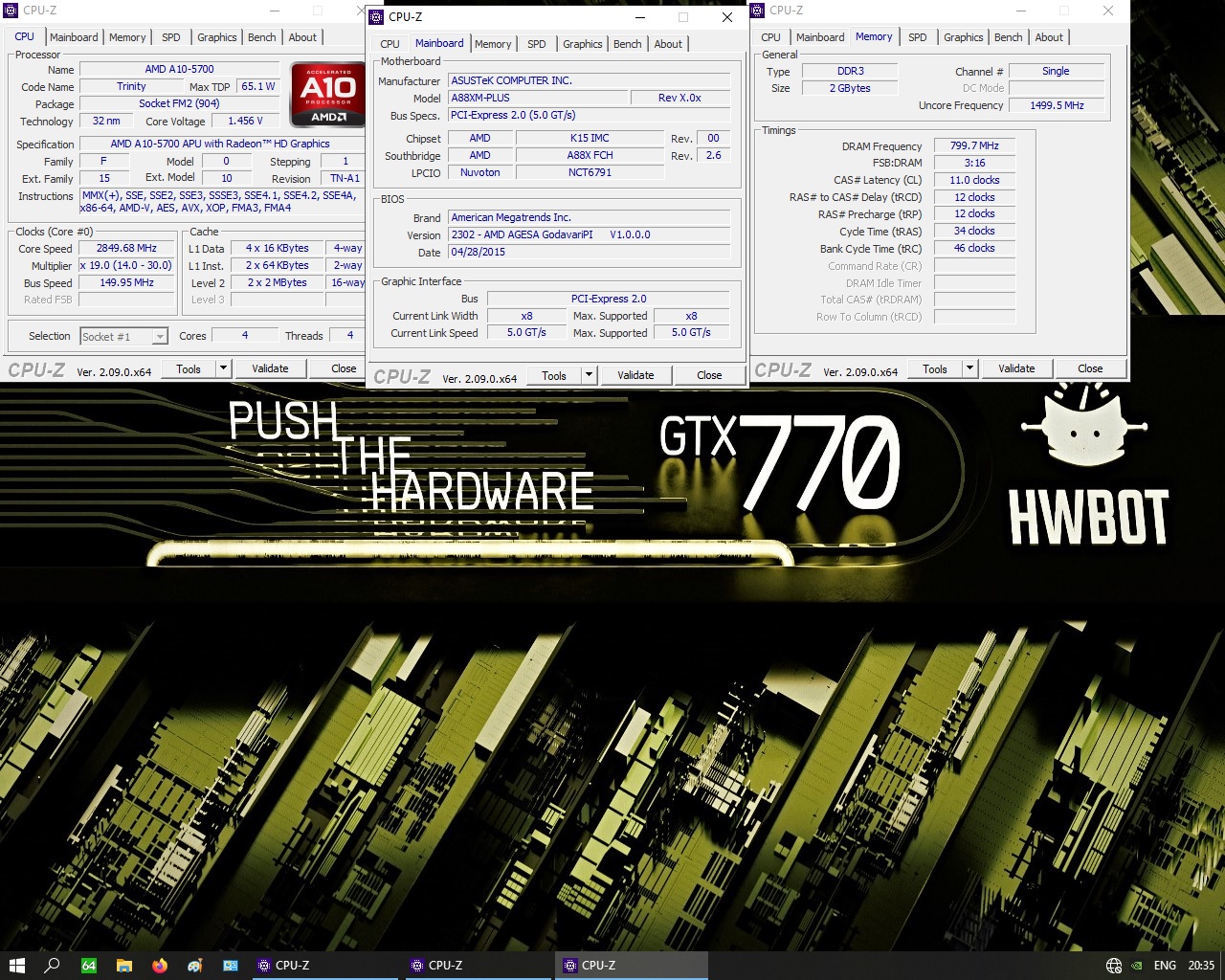
Task: Open Tools dropdown arrow in Memory window
Action: (x=969, y=368)
